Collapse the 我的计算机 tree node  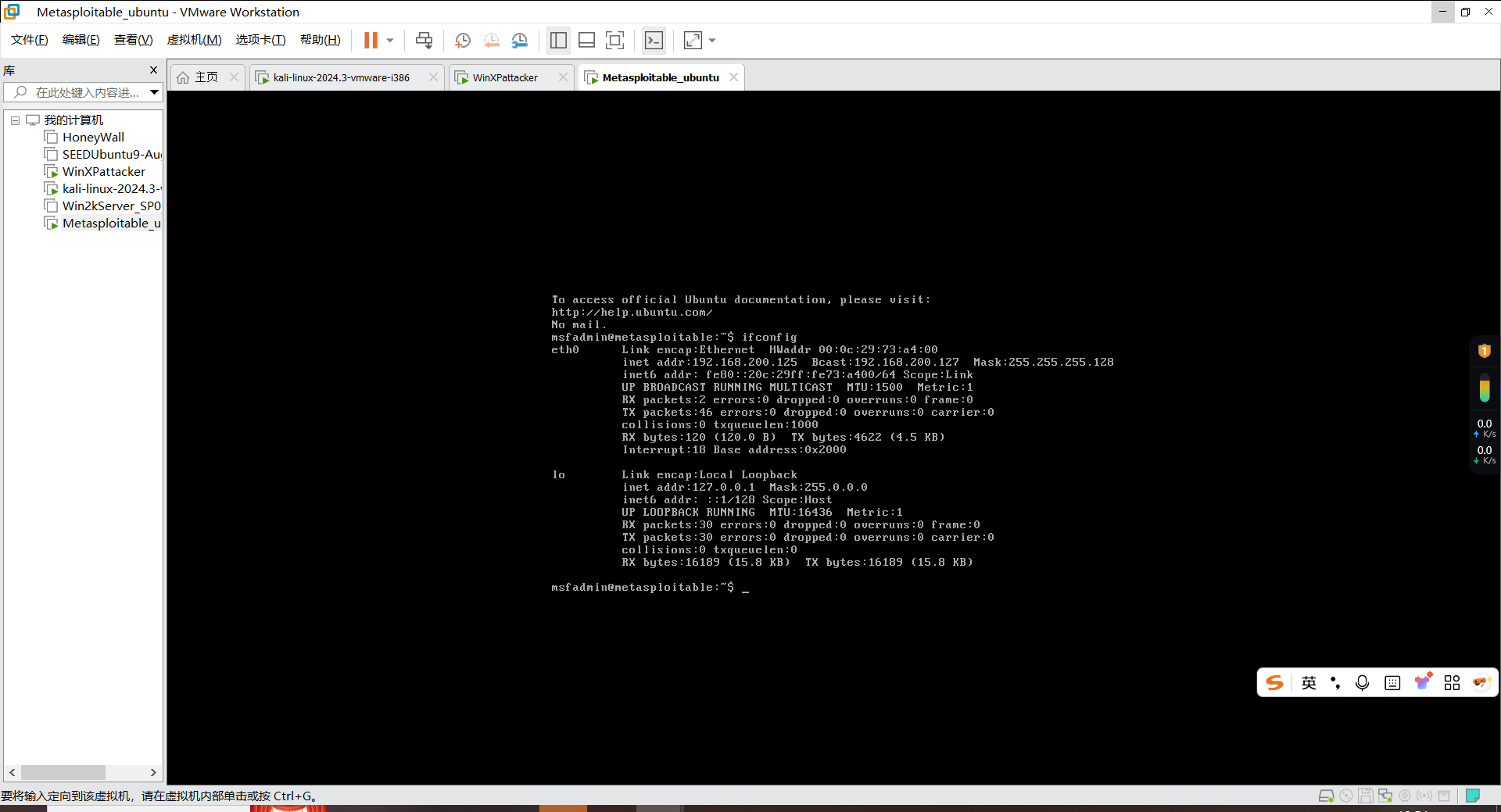point(15,120)
